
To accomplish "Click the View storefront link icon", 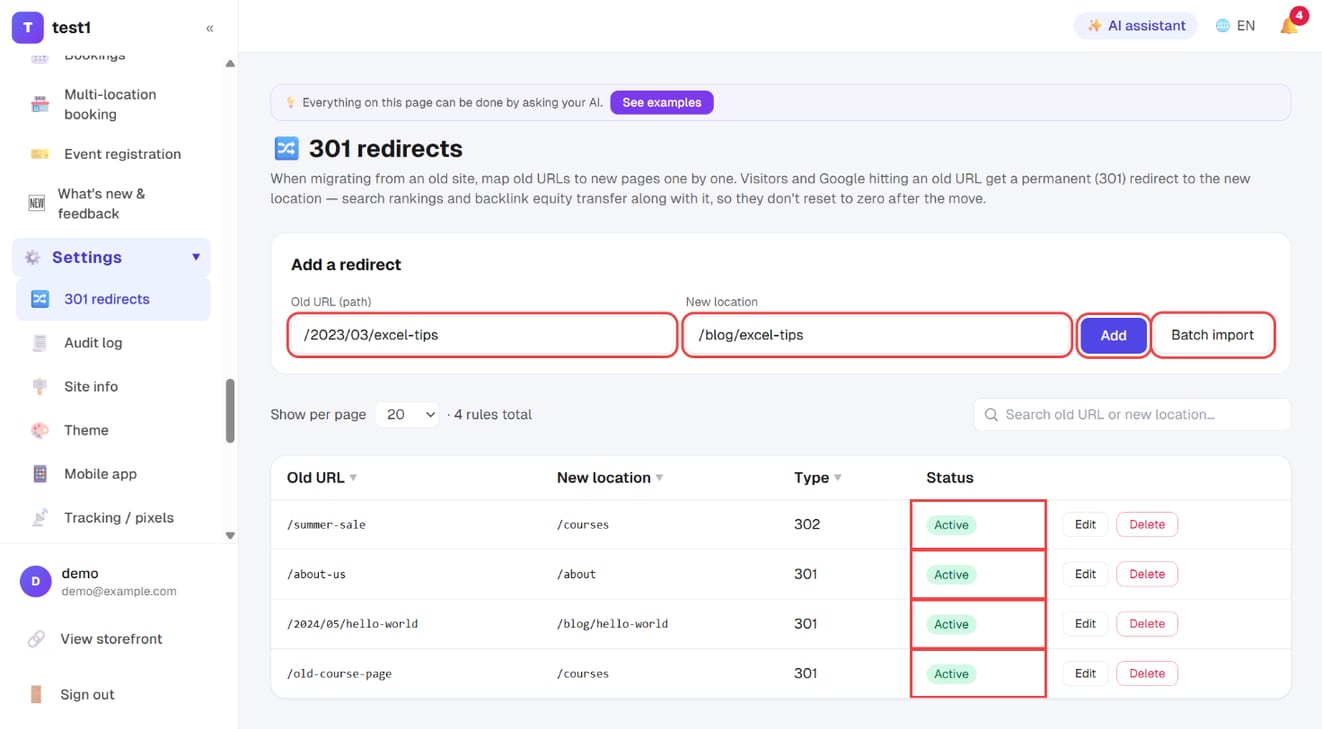I will point(36,639).
